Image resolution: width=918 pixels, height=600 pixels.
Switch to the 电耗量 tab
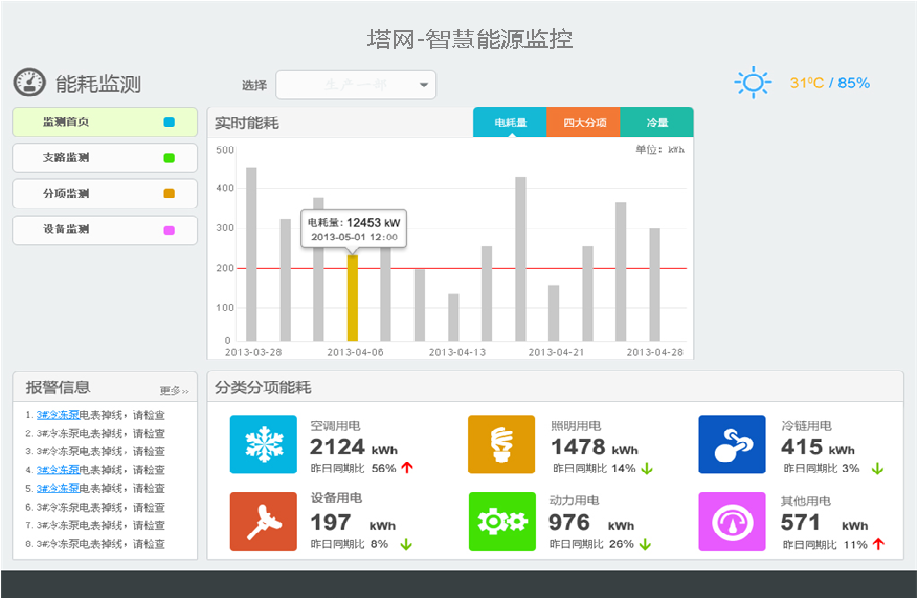pyautogui.click(x=510, y=123)
